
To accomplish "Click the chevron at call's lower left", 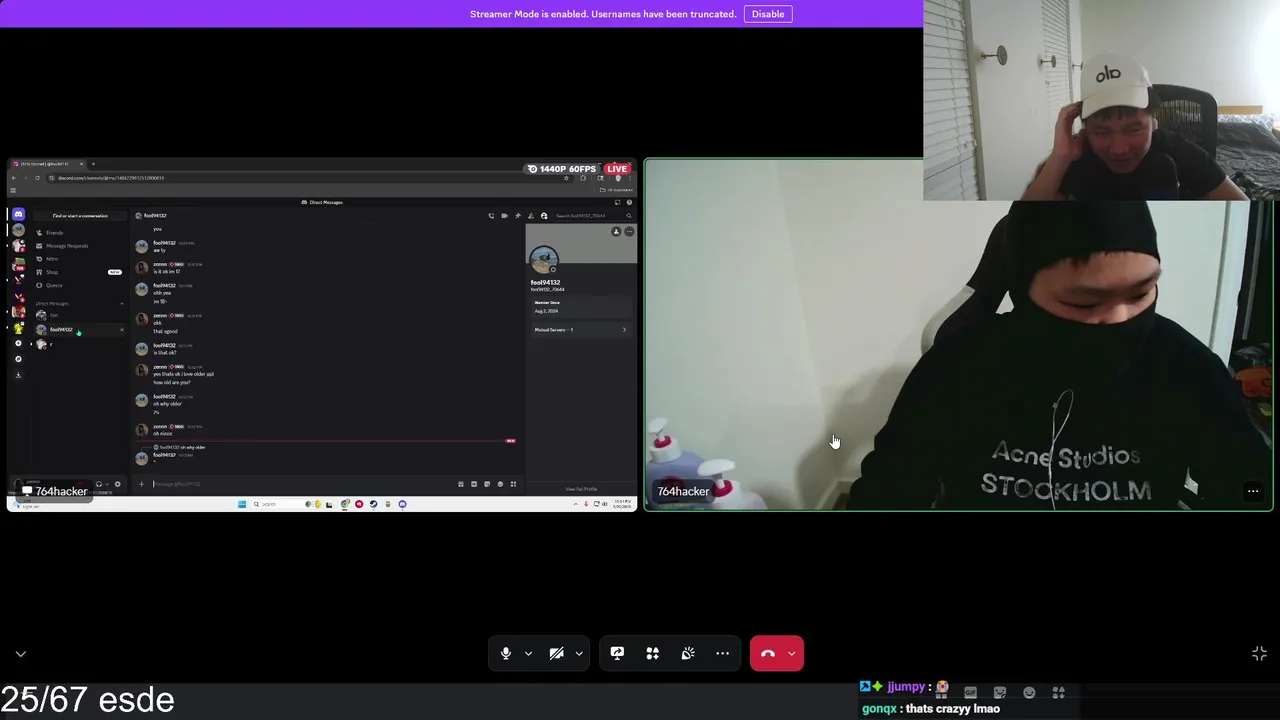I will pyautogui.click(x=21, y=653).
